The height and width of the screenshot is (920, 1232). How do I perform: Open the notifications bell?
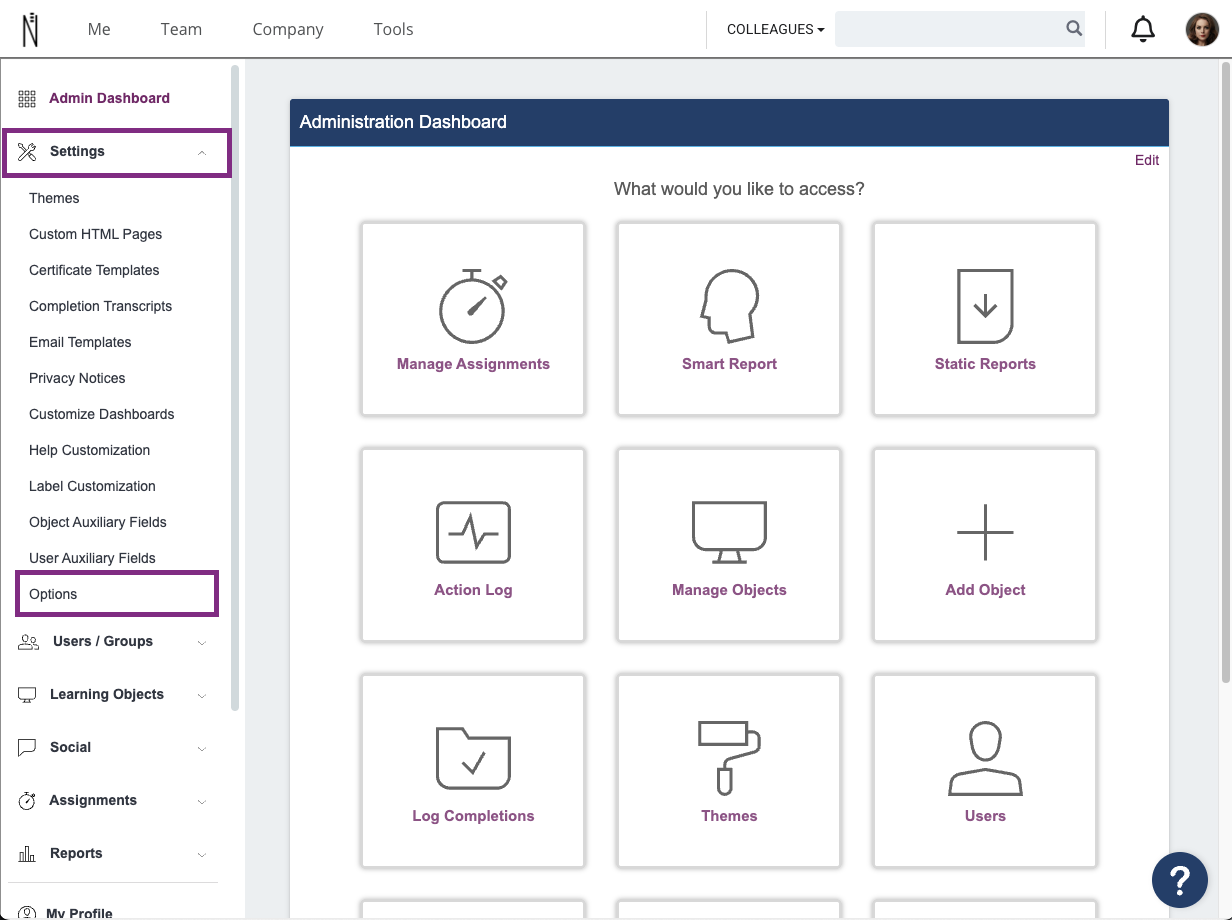[x=1143, y=29]
